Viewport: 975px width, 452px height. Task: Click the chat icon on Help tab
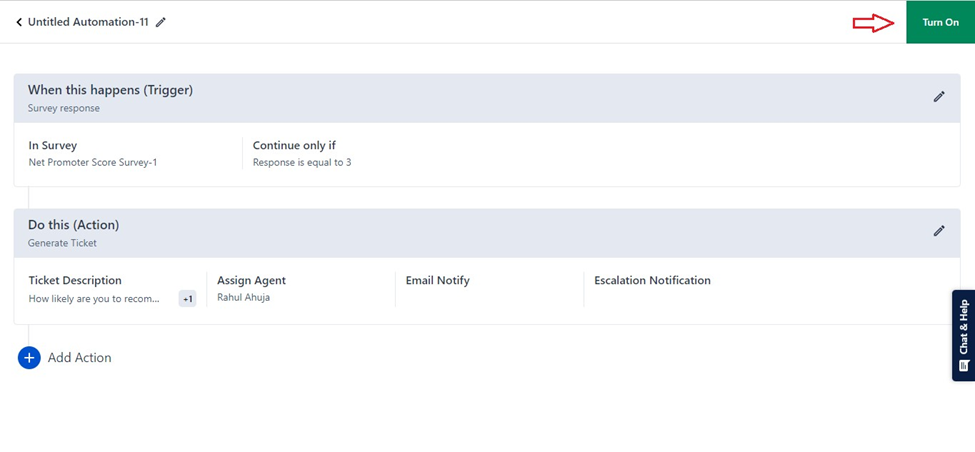pyautogui.click(x=964, y=366)
